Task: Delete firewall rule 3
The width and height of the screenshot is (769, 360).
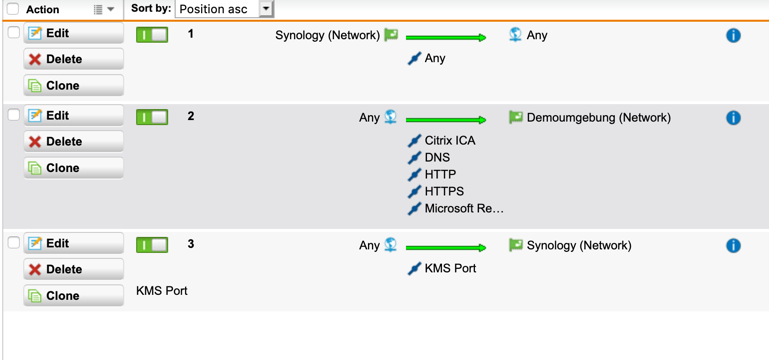Action: 74,269
